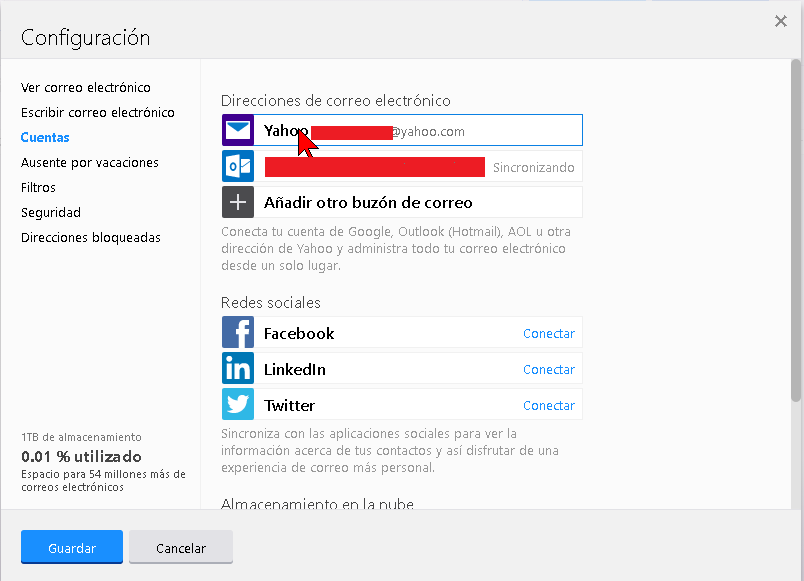Connect the Twitter account
804x581 pixels.
pyautogui.click(x=549, y=406)
